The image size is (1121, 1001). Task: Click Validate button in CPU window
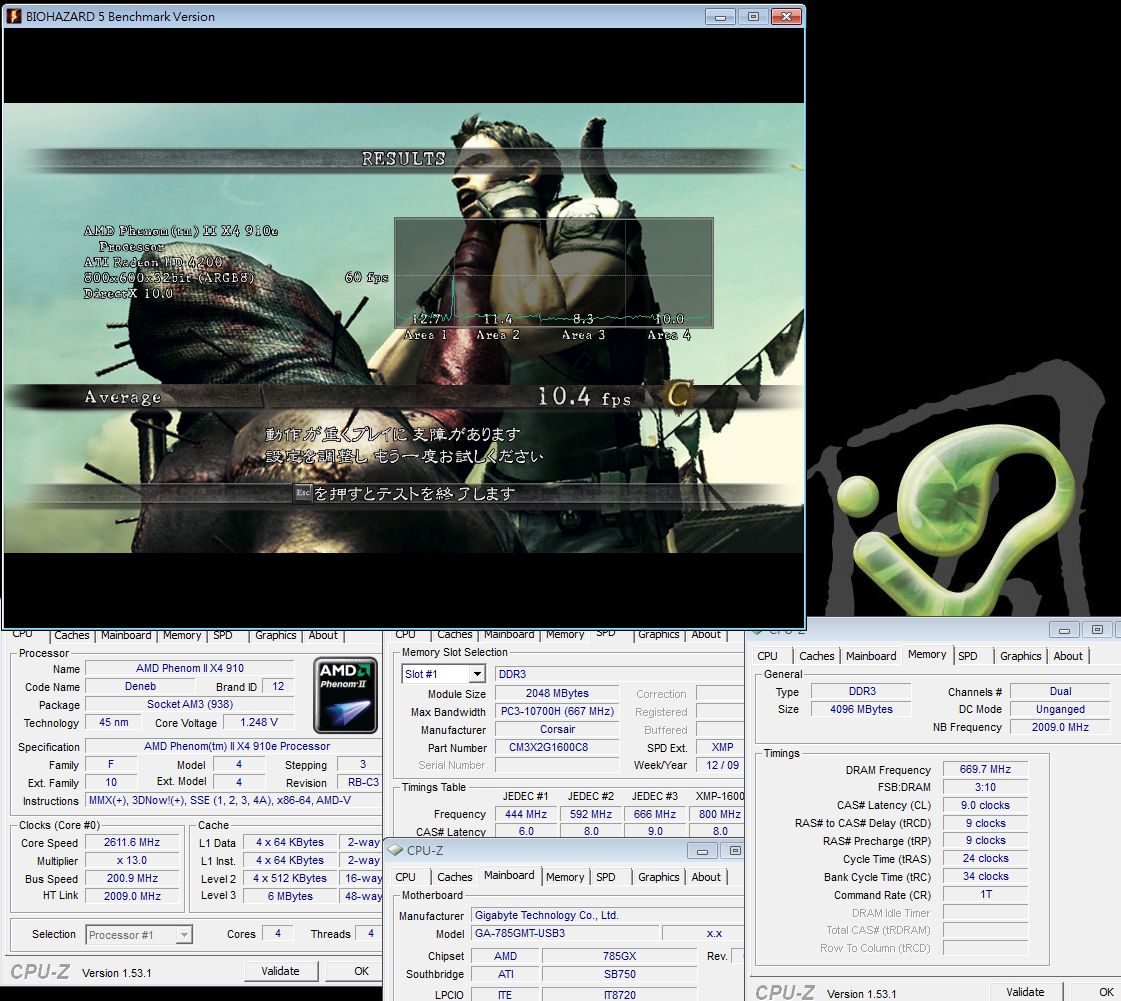pos(280,971)
